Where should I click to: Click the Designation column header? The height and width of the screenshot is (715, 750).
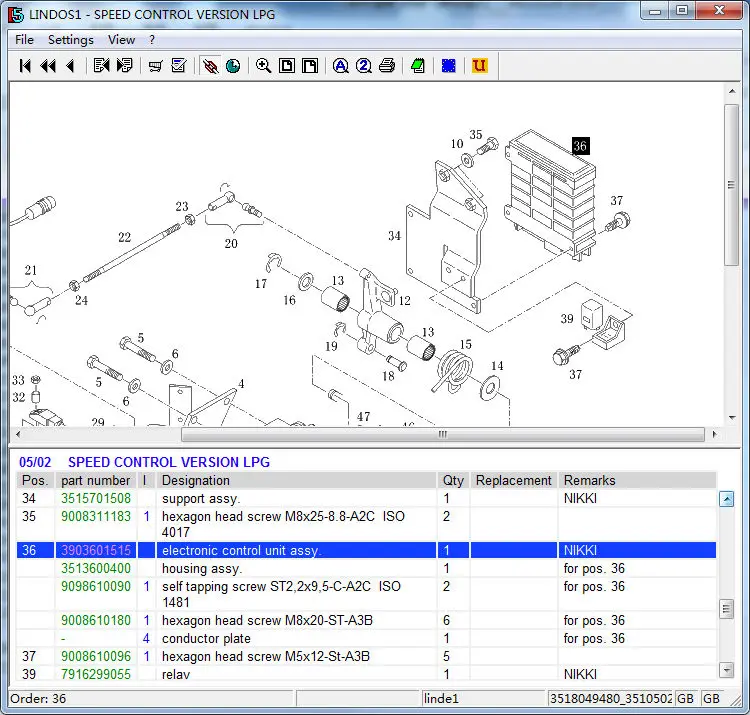(x=297, y=480)
